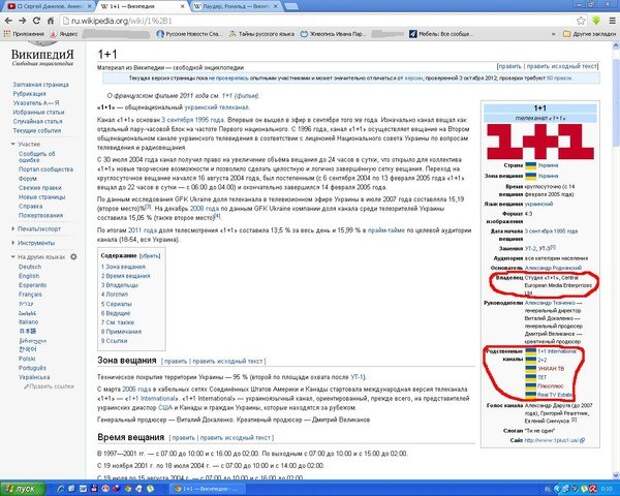The width and height of the screenshot is (620, 496).
Task: Open the Deutsch language version
Action: pos(30,267)
